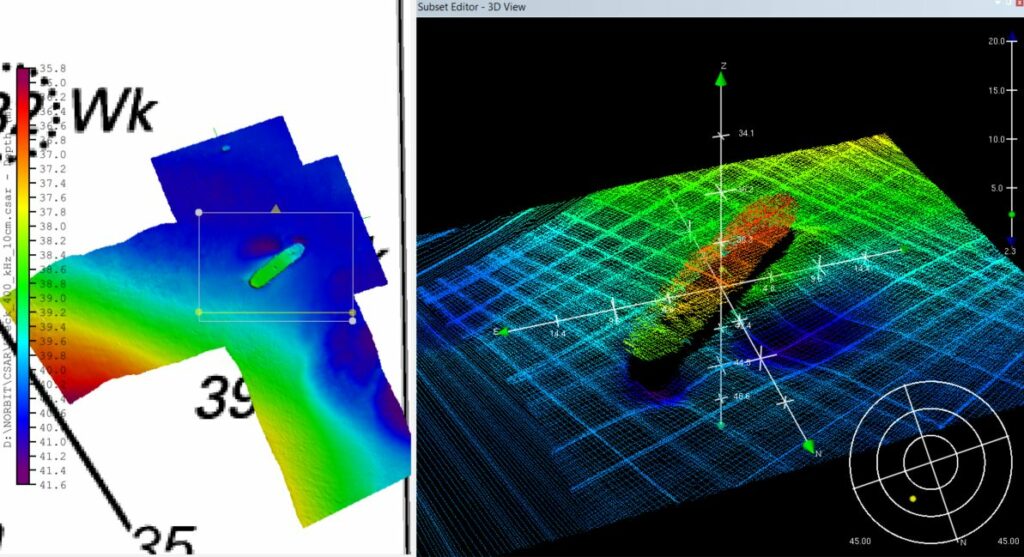Image resolution: width=1024 pixels, height=557 pixels.
Task: Click the small feature above the subset box
Action: click(226, 148)
